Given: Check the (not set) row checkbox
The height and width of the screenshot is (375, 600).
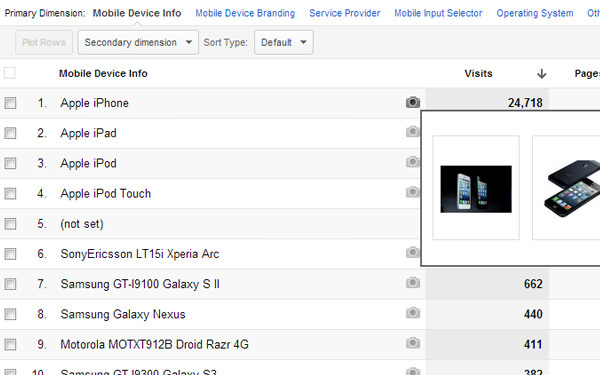Looking at the screenshot, I should point(10,223).
